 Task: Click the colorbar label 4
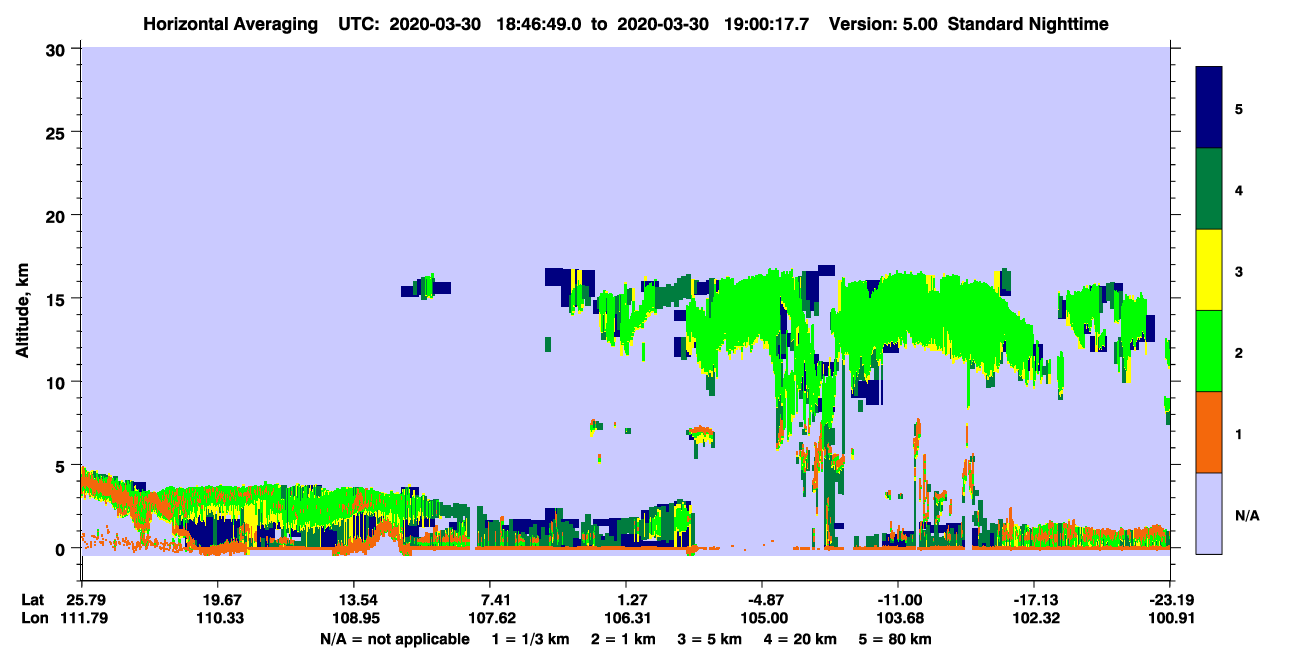[1238, 190]
